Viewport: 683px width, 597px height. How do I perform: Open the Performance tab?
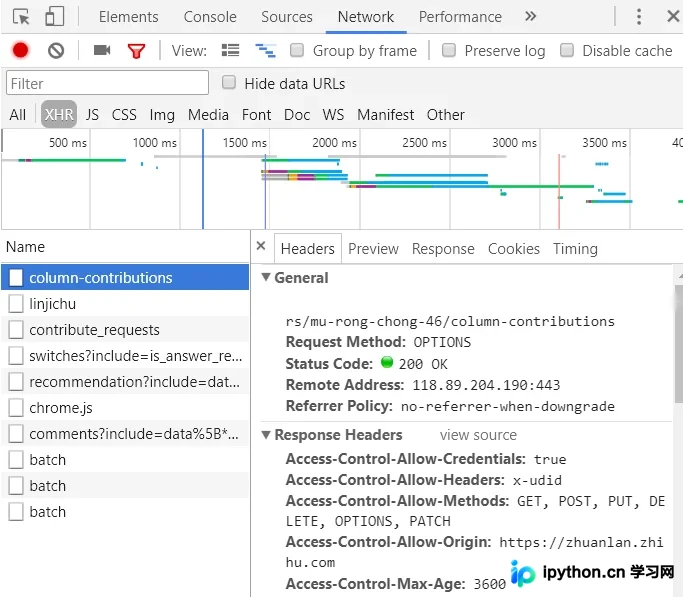coord(460,17)
